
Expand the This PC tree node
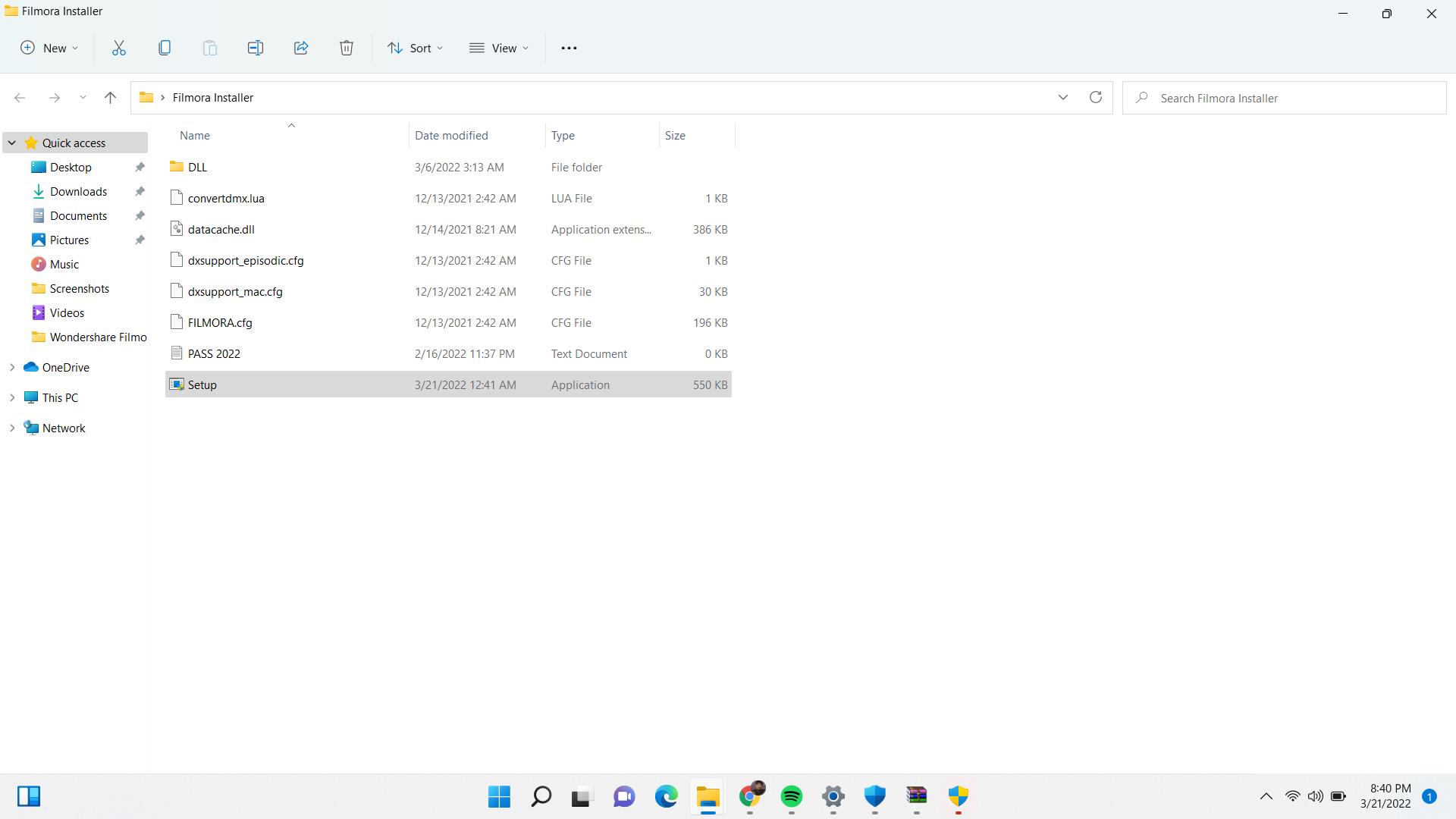(x=12, y=397)
